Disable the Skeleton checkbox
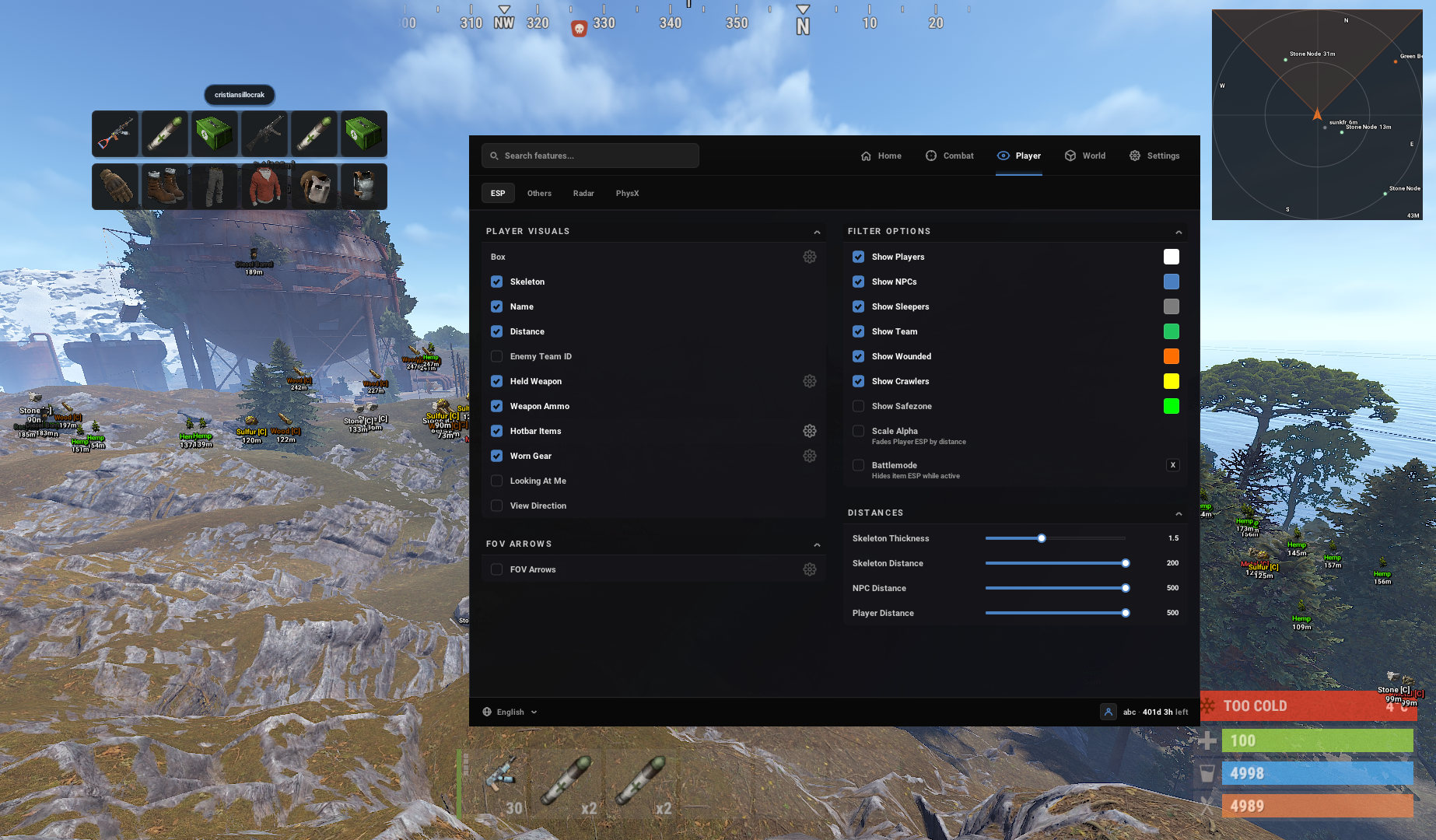1436x840 pixels. point(497,282)
